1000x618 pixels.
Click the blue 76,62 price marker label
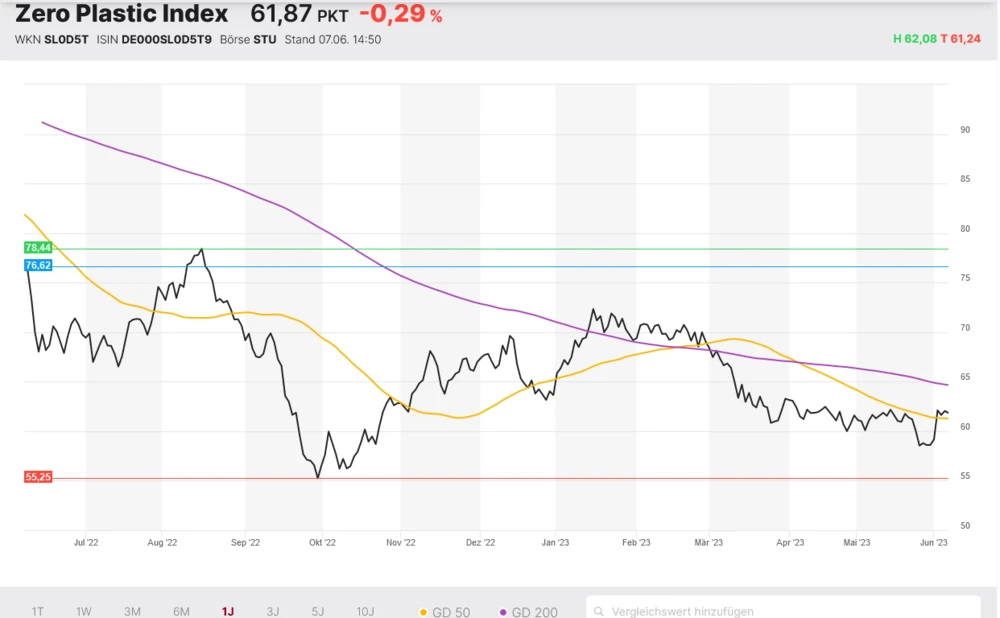click(x=38, y=266)
